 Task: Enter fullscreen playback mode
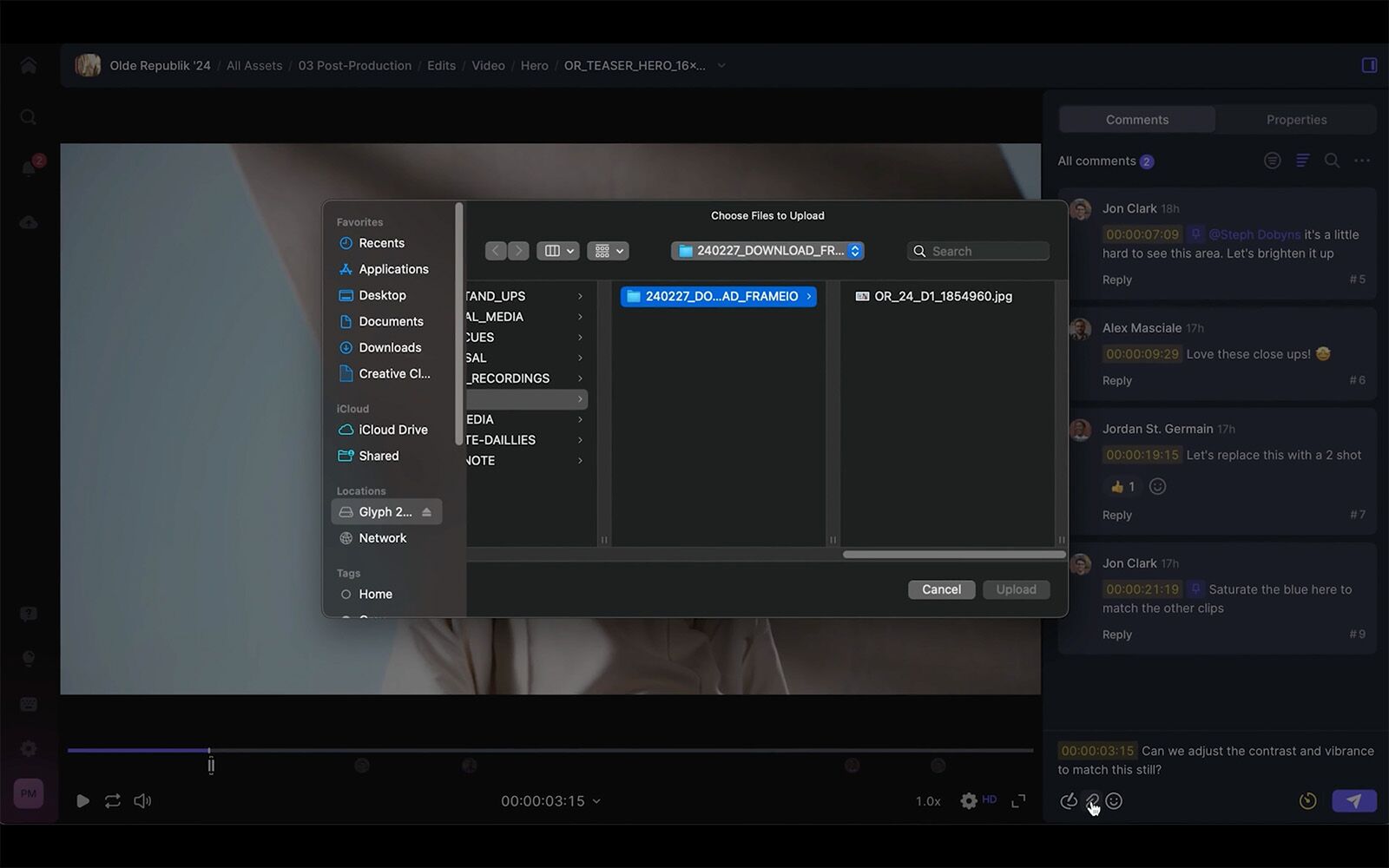(x=1017, y=801)
